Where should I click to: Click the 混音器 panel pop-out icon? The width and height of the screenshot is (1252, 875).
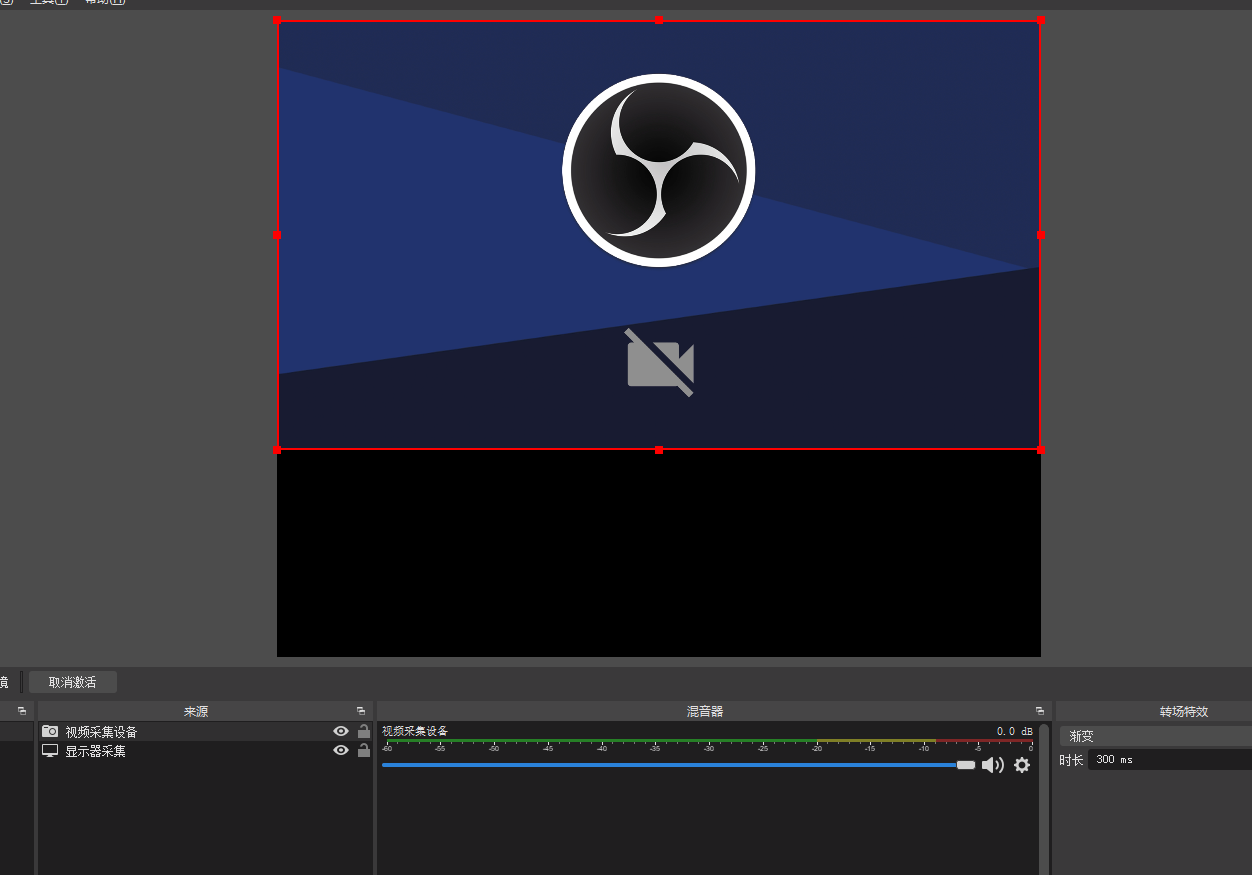[1039, 711]
